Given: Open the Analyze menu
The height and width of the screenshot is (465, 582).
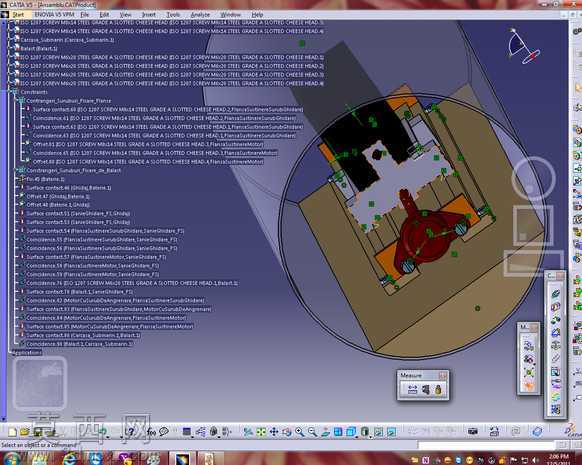Looking at the screenshot, I should click(200, 15).
